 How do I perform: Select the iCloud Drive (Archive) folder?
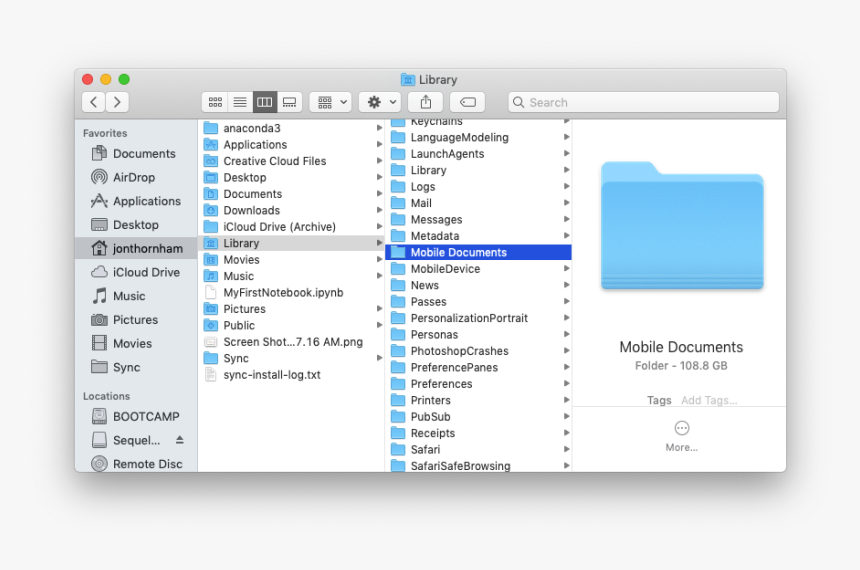pos(291,227)
